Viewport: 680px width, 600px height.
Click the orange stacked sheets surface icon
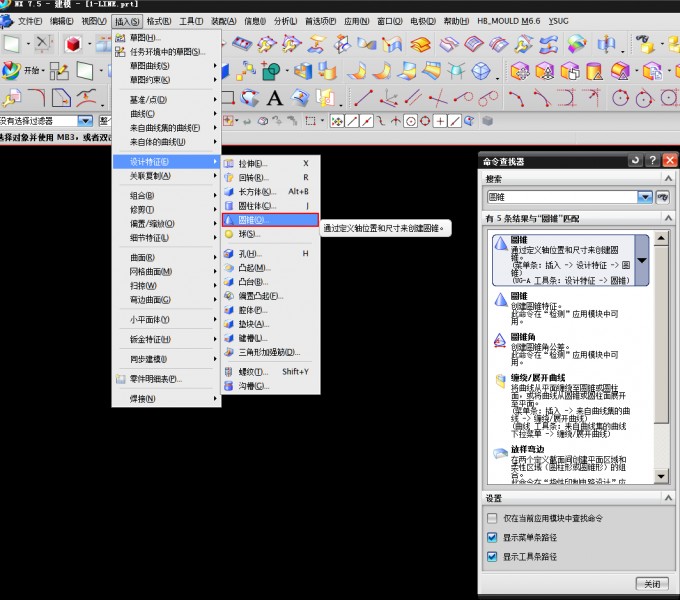[x=420, y=44]
